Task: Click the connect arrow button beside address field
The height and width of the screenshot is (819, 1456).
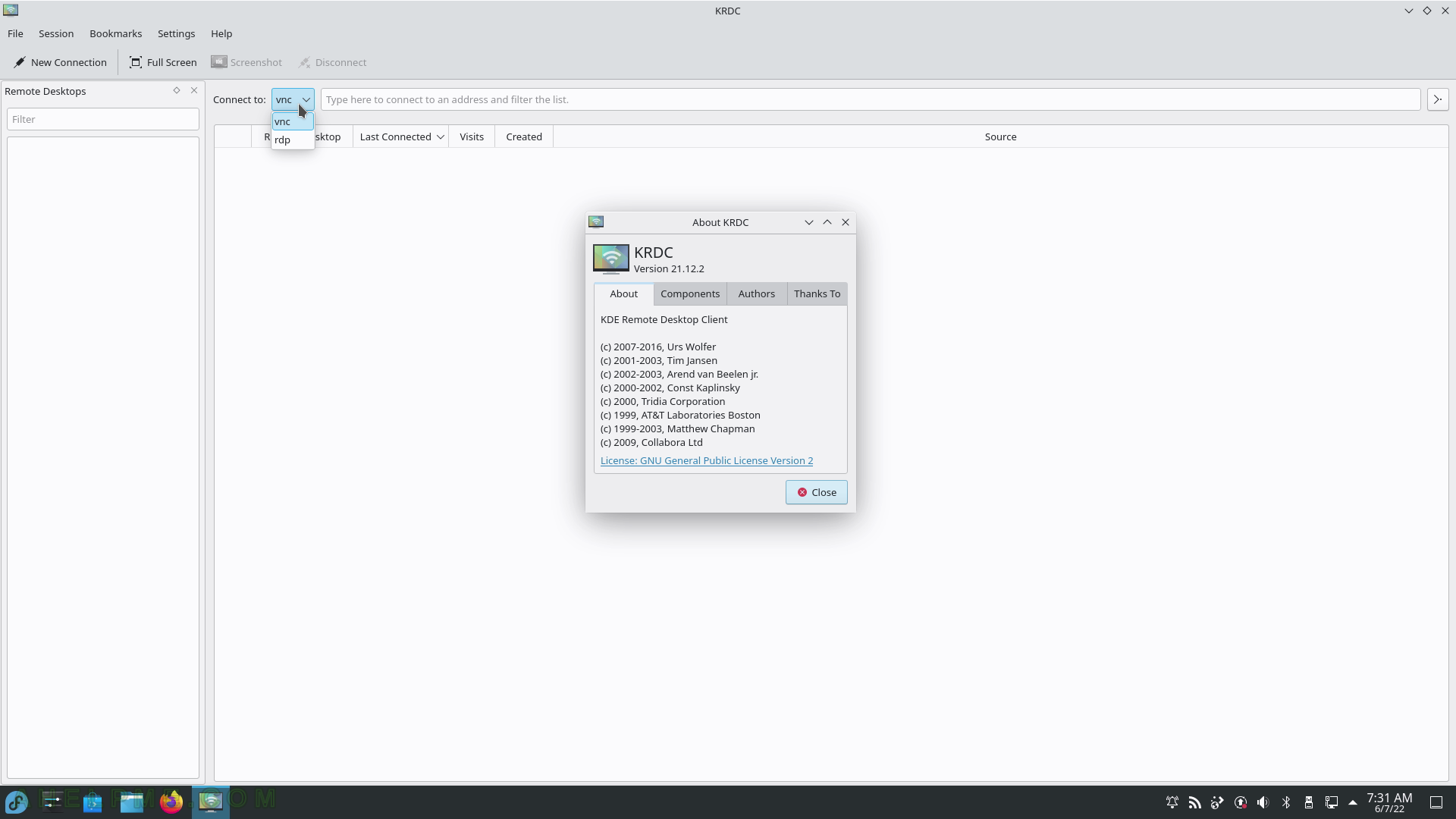Action: point(1438,99)
